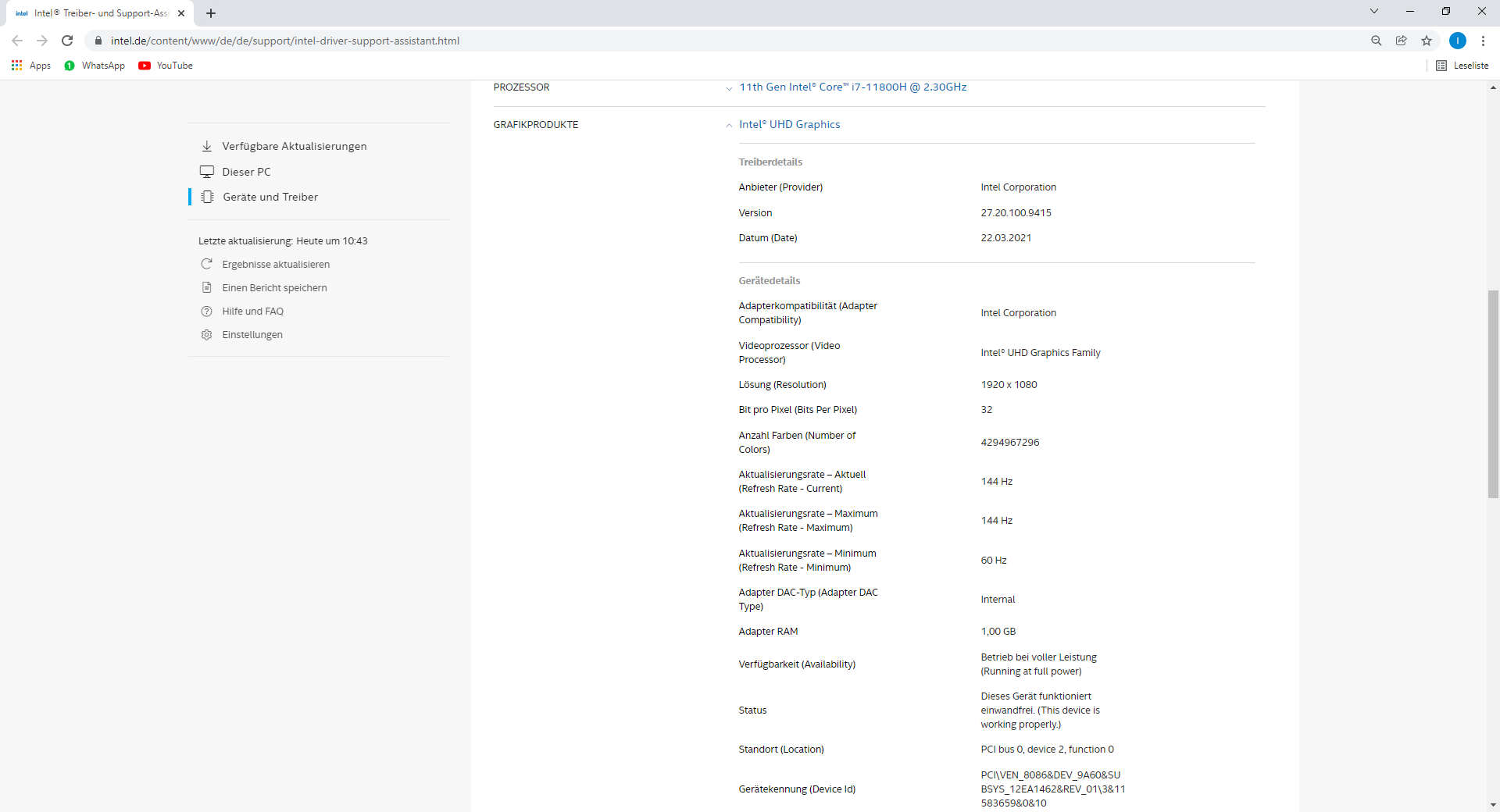Click the gear icon for Einstellungen
This screenshot has height=812, width=1500.
206,334
